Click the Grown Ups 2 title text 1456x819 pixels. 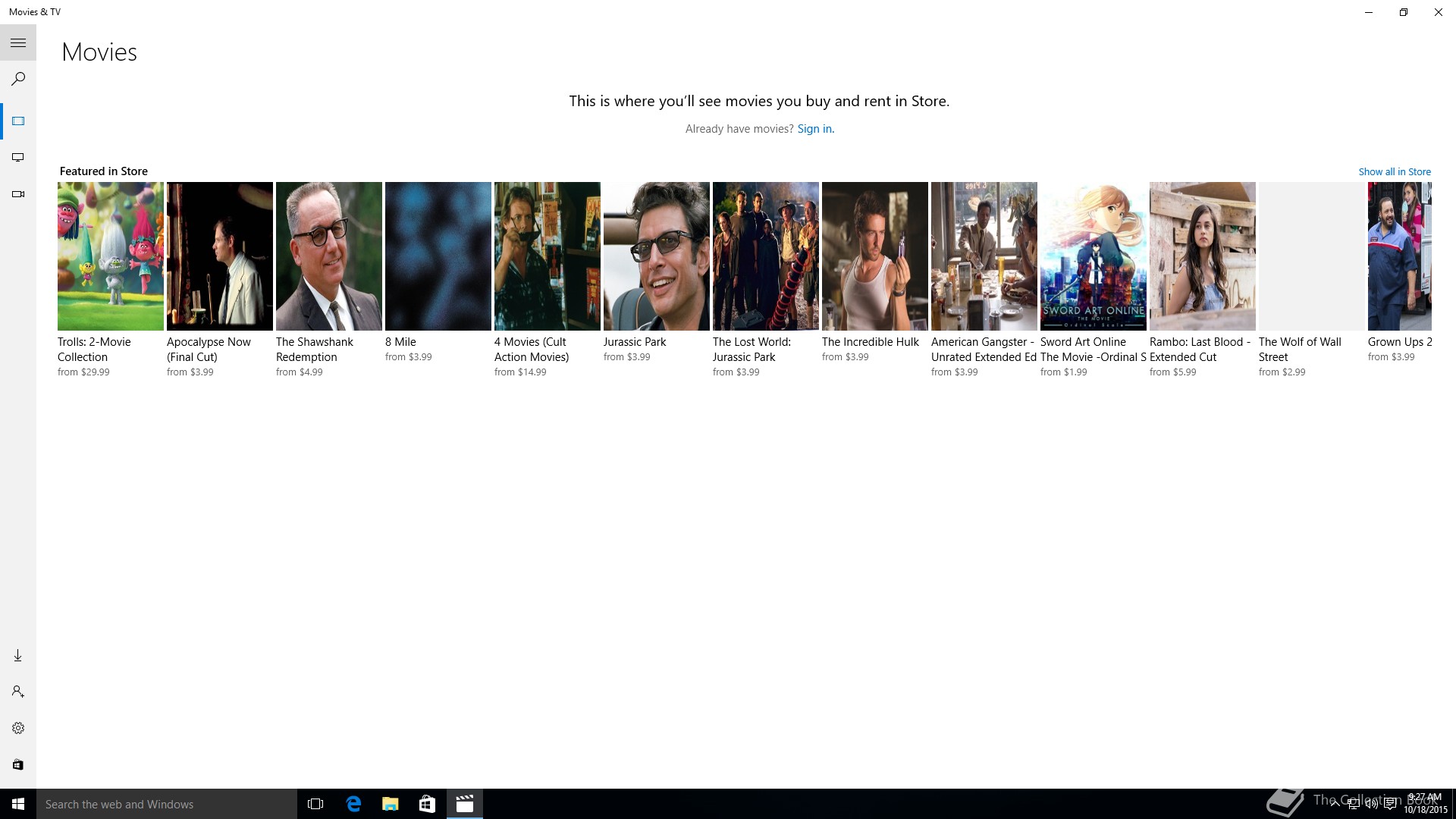pyautogui.click(x=1400, y=342)
